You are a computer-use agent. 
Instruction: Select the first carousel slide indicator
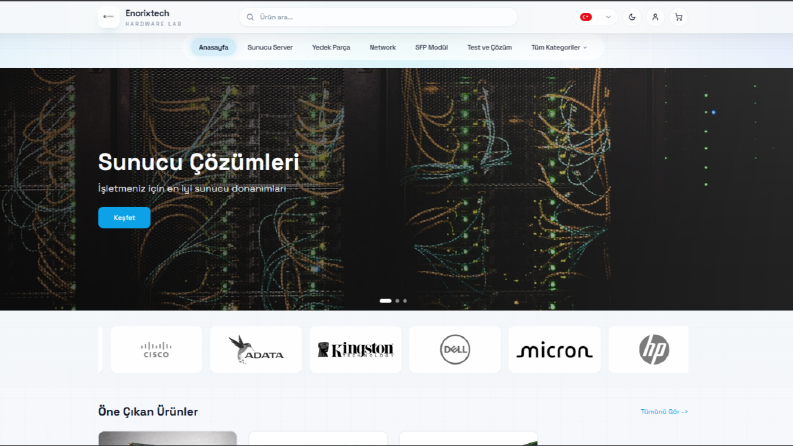point(385,301)
